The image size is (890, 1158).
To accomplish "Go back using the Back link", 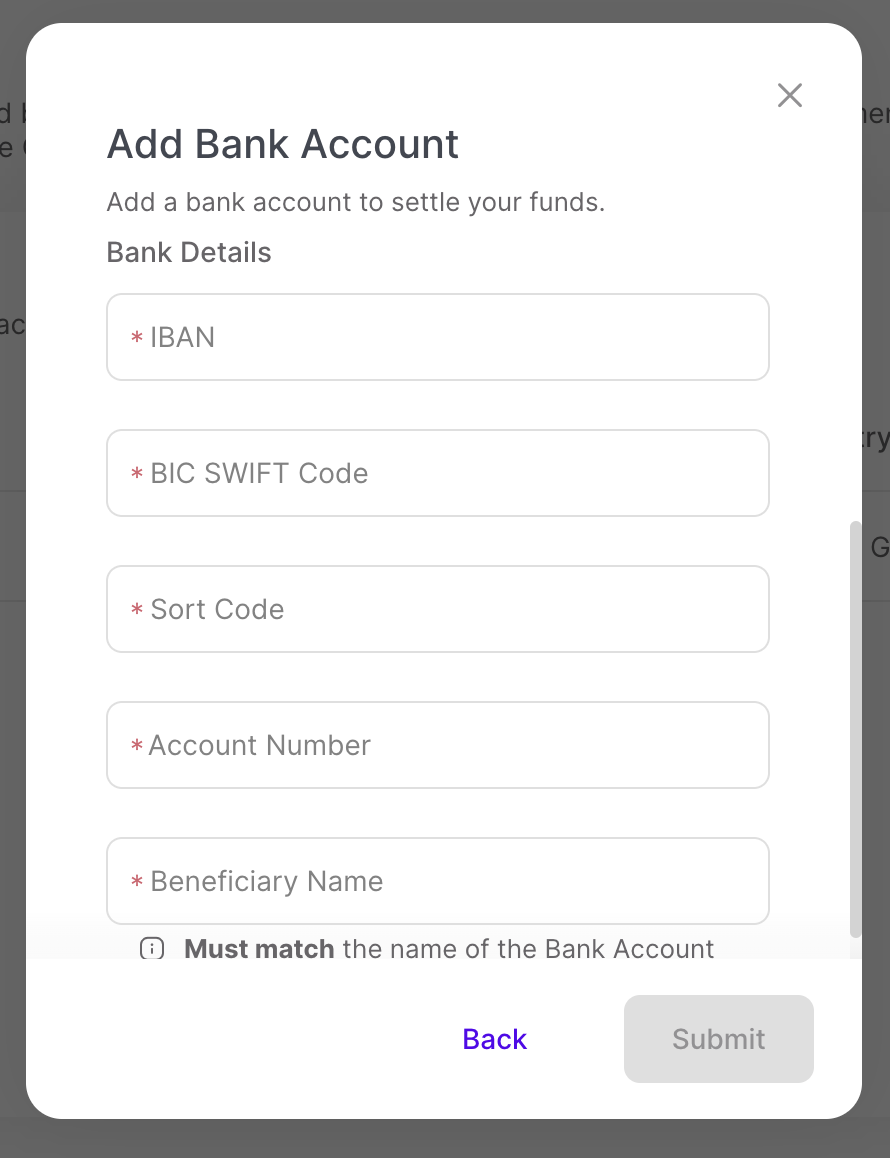I will tap(494, 1039).
